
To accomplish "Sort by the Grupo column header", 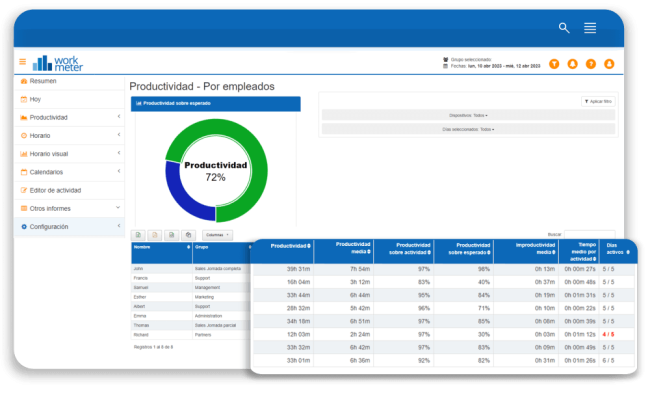I will pos(222,253).
